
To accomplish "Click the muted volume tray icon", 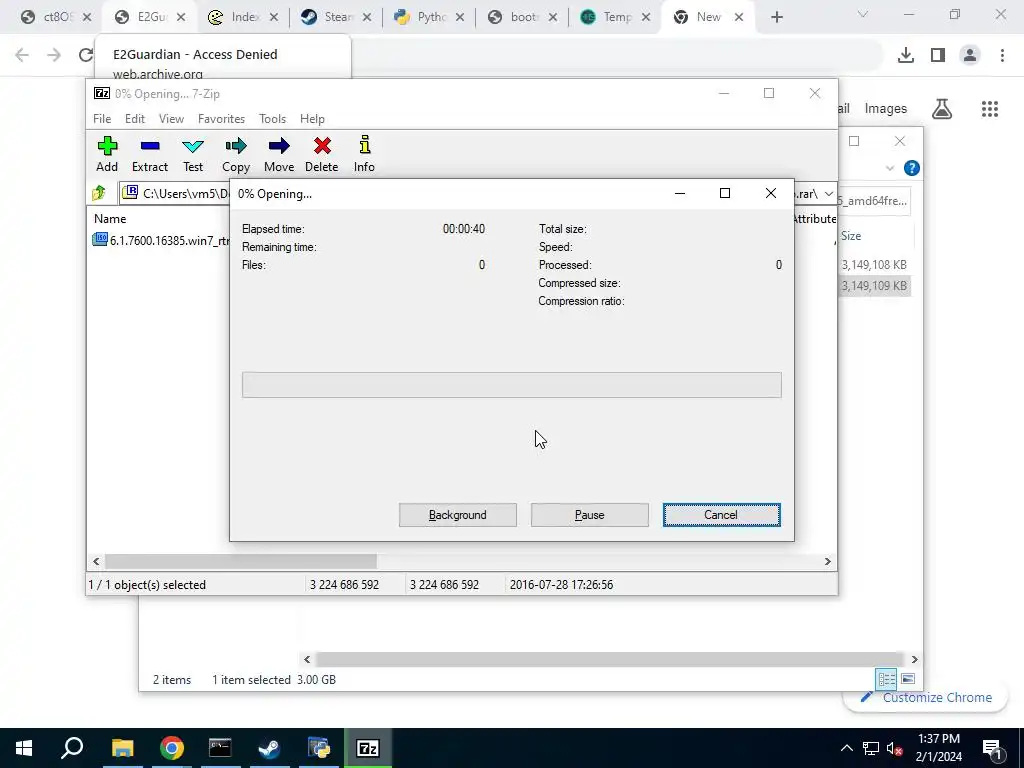I will tap(895, 748).
